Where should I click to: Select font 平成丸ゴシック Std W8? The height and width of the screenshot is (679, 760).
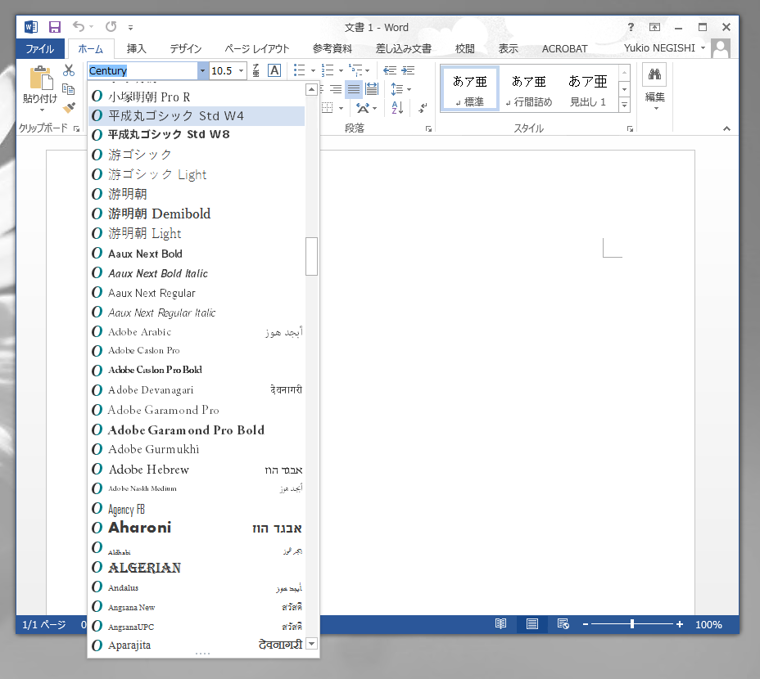(196, 134)
